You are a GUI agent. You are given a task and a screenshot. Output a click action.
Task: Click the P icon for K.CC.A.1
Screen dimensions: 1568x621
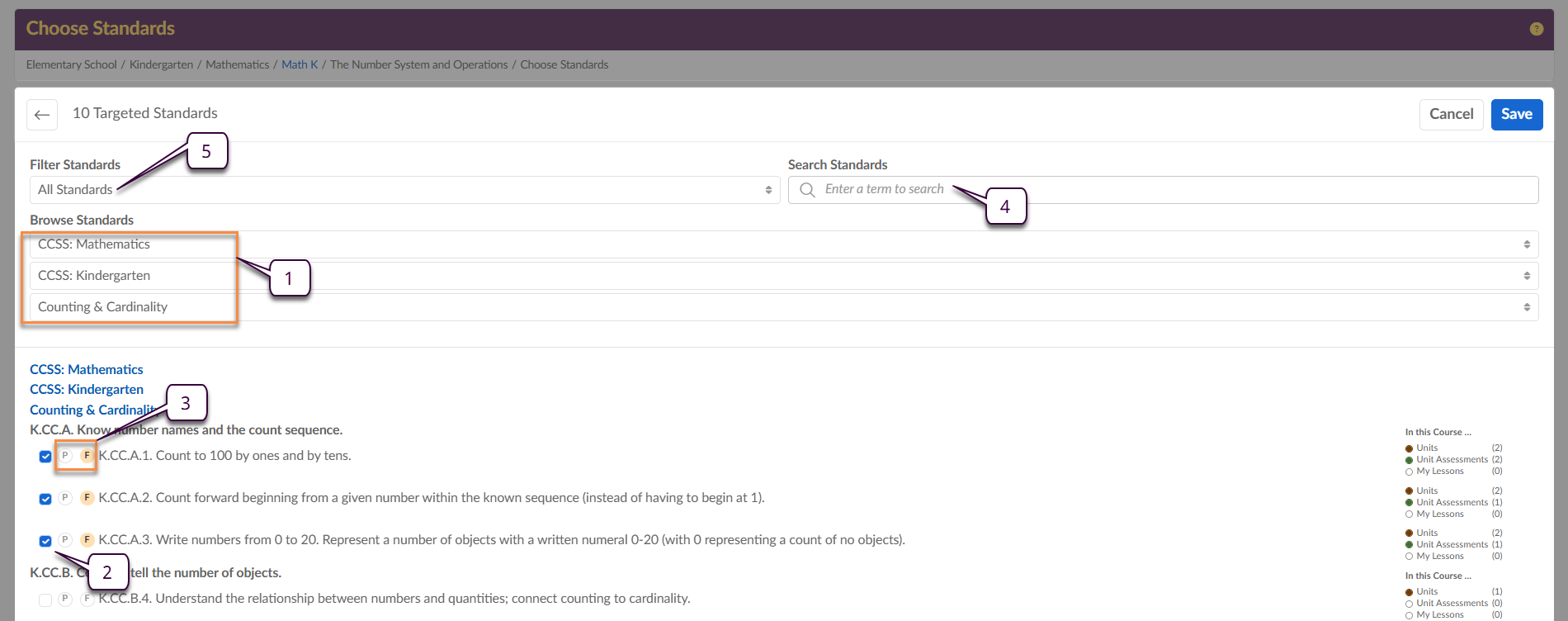(65, 456)
